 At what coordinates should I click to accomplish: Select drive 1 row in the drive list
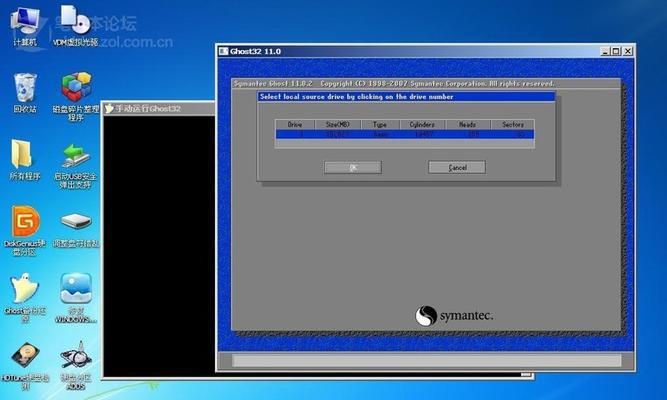(405, 134)
